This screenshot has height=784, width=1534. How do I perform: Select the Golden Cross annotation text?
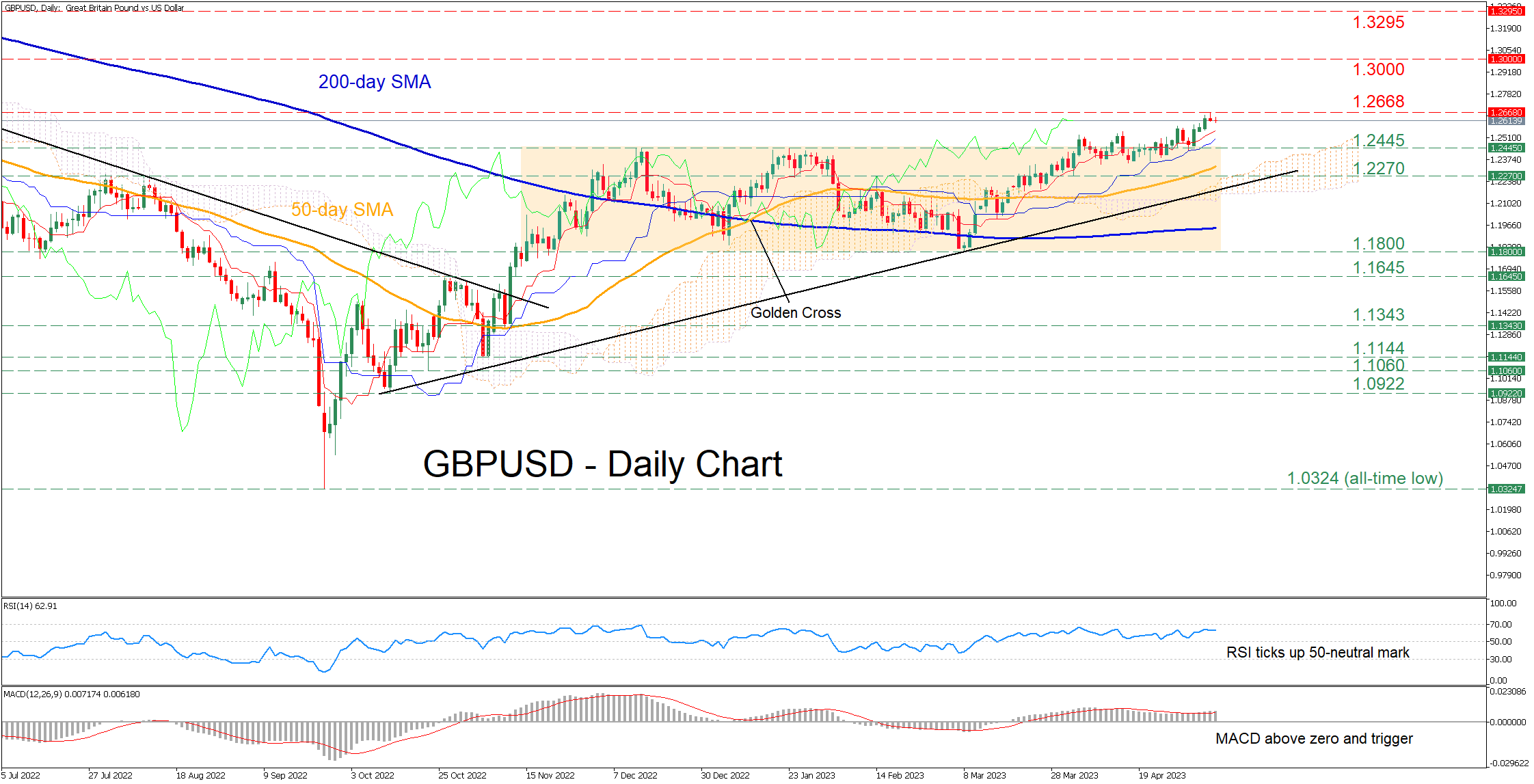click(x=796, y=313)
